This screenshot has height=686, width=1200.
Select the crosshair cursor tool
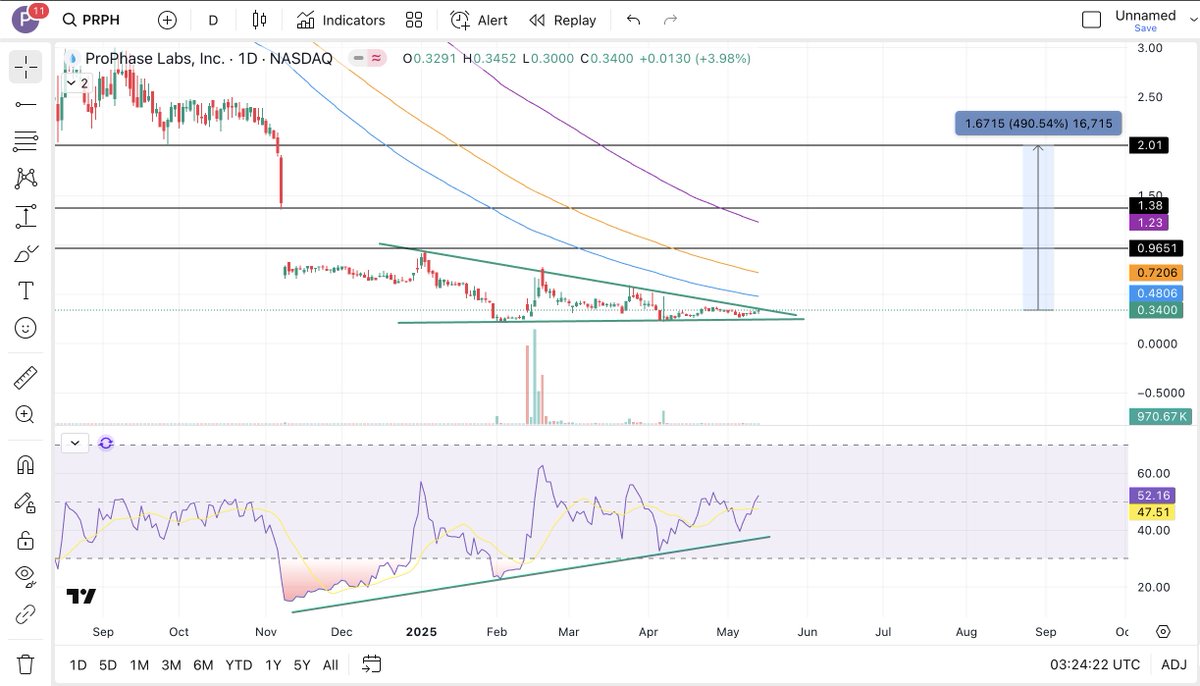26,67
